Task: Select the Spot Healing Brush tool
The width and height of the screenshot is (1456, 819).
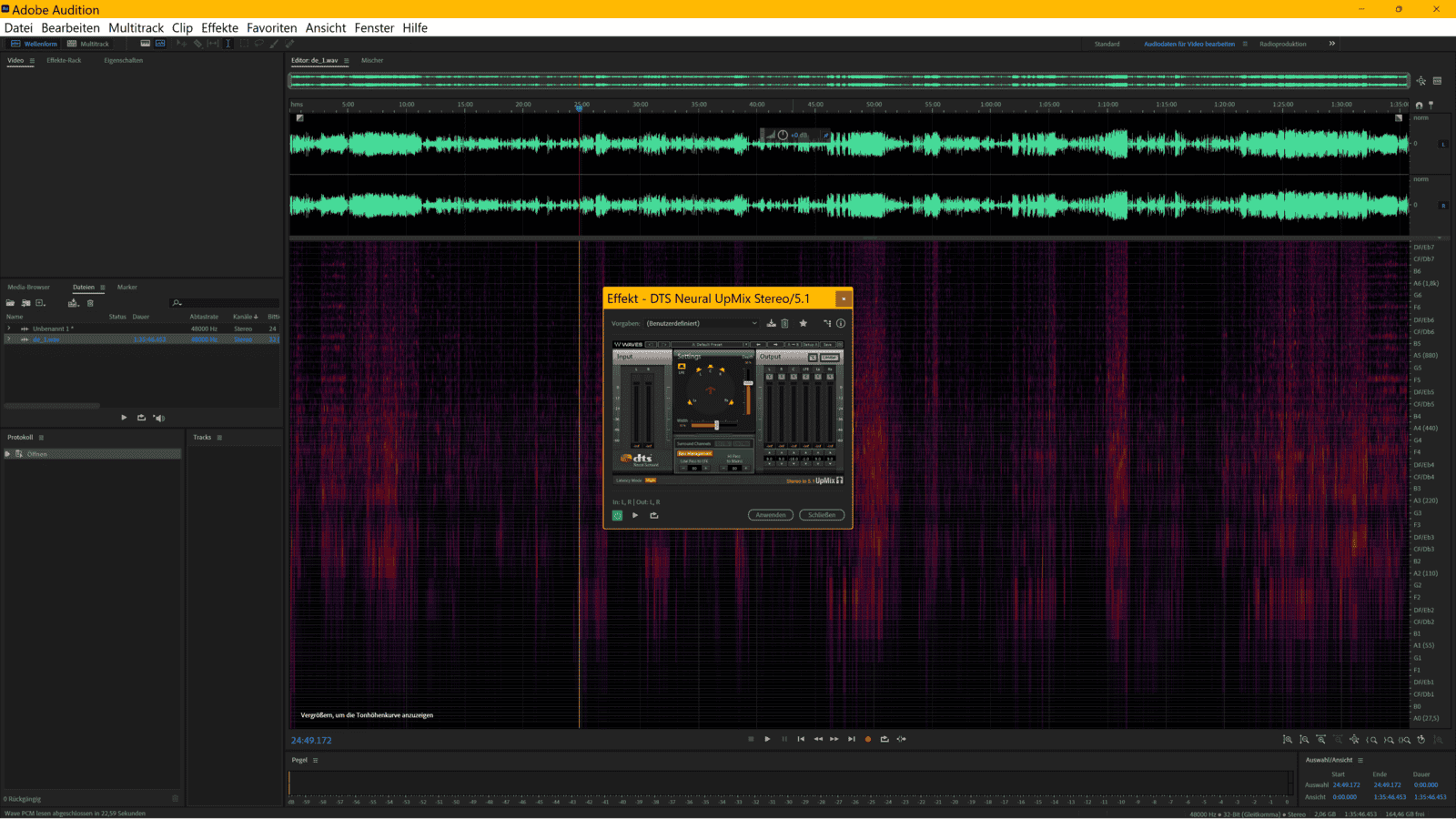Action: pos(289,43)
